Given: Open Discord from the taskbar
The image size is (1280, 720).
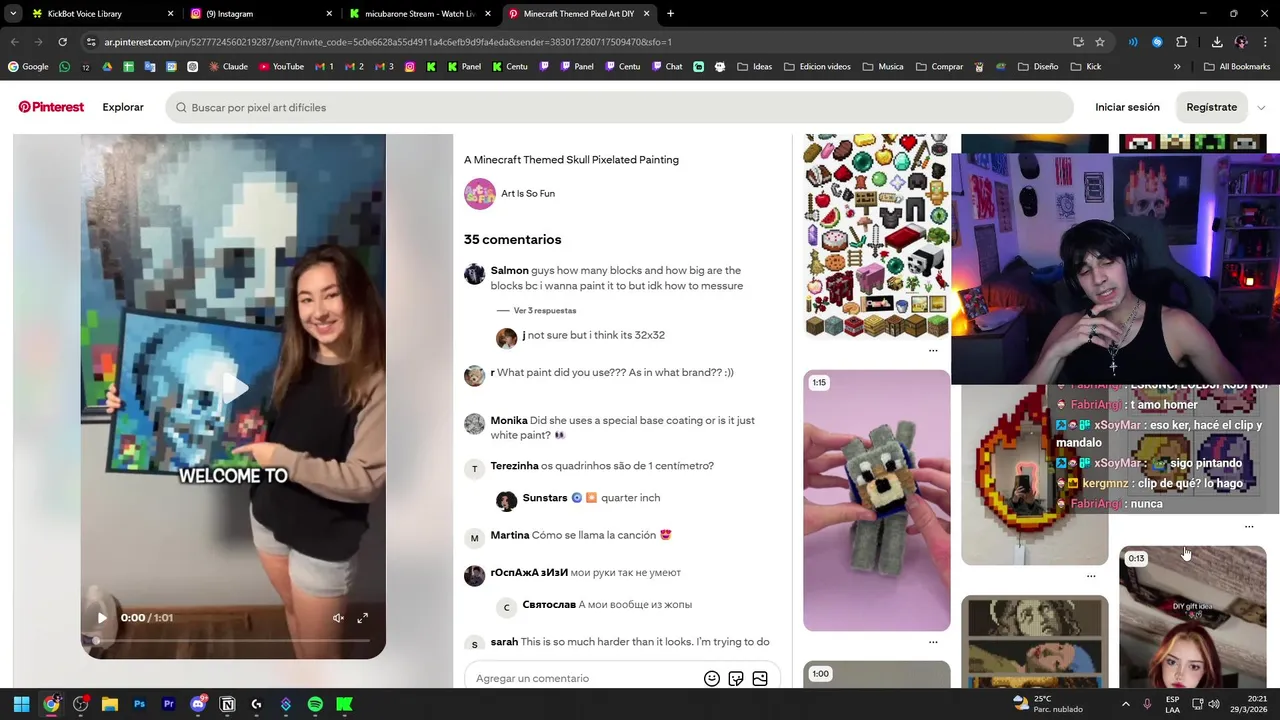Looking at the screenshot, I should 198,704.
